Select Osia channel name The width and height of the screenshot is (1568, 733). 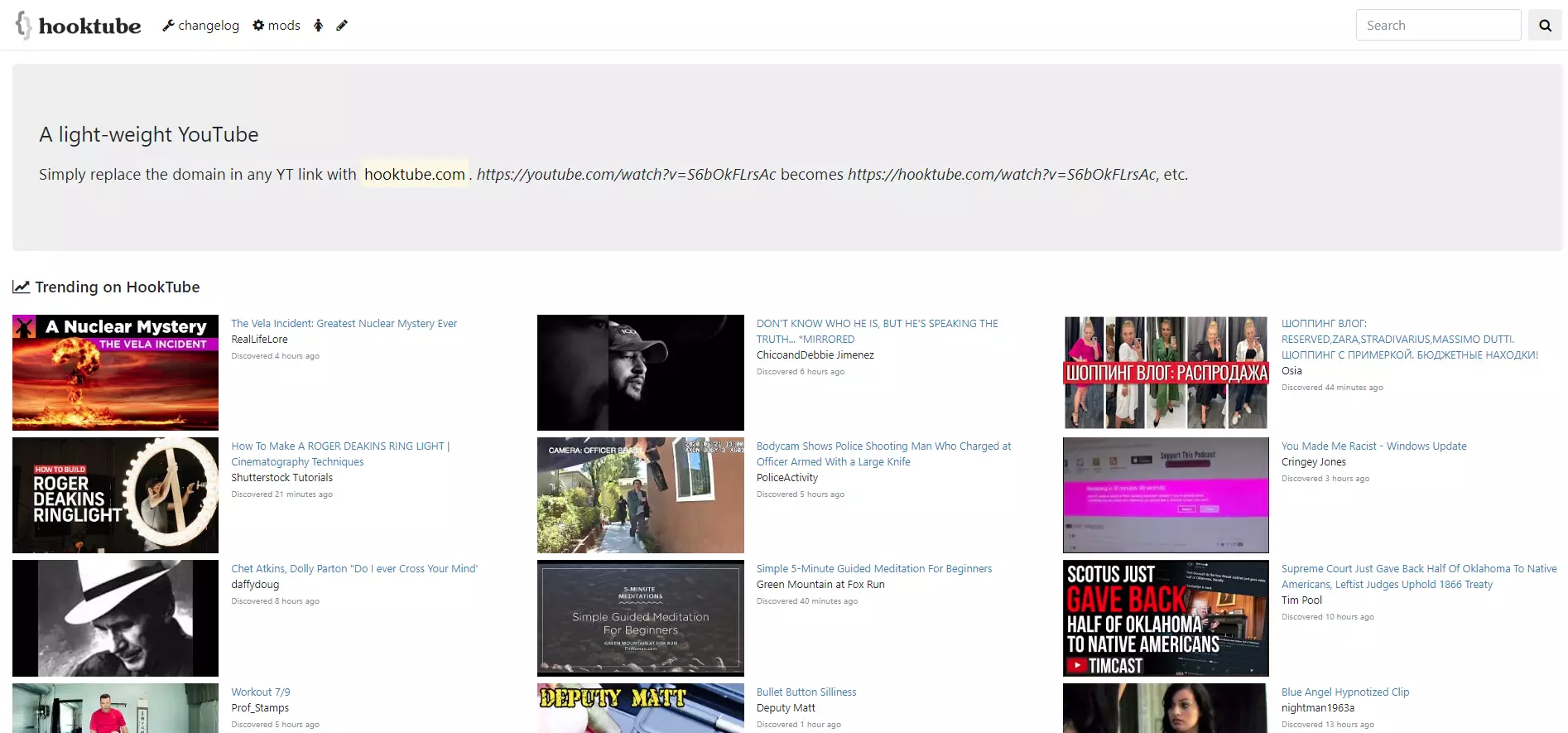pos(1291,371)
